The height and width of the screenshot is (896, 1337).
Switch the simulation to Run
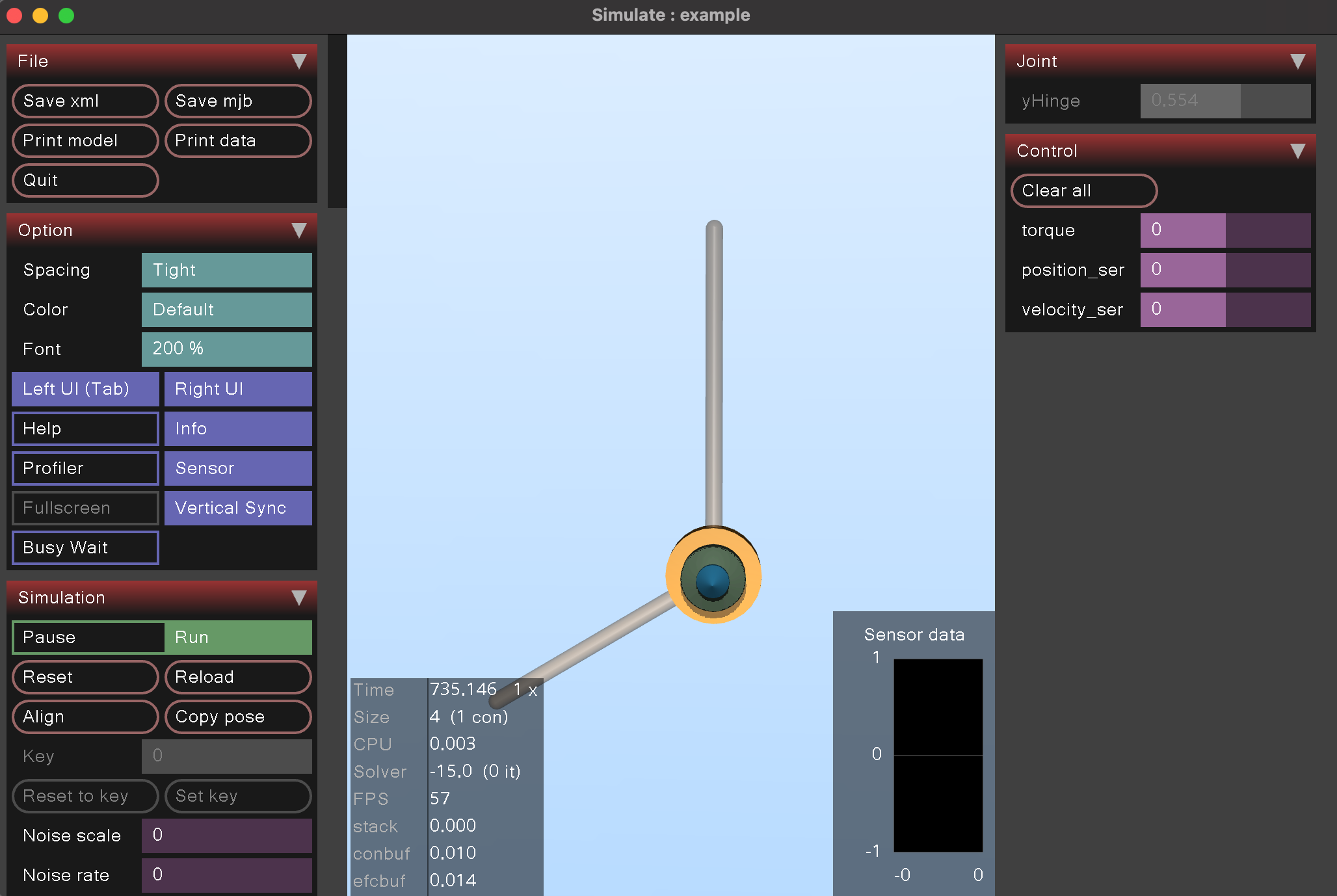[x=238, y=637]
